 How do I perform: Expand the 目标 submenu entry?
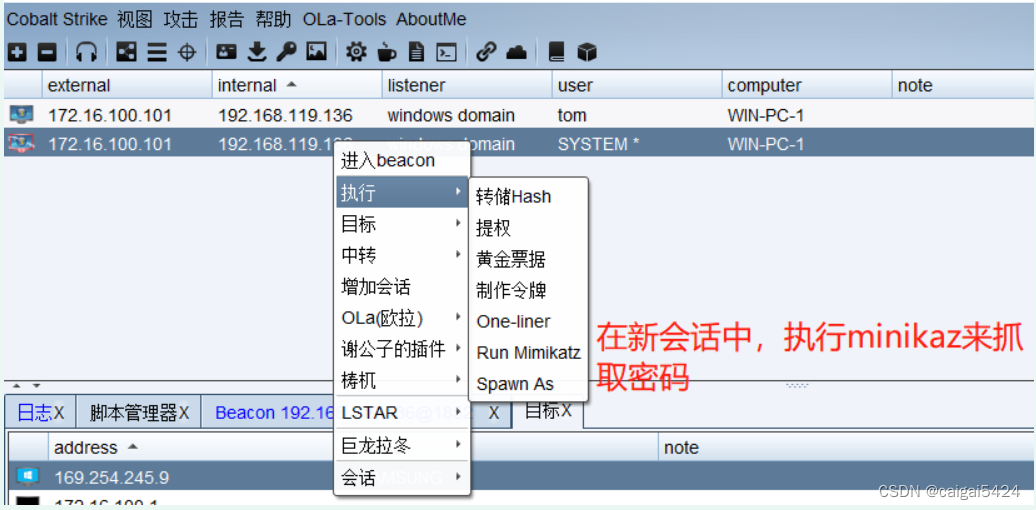(x=402, y=224)
